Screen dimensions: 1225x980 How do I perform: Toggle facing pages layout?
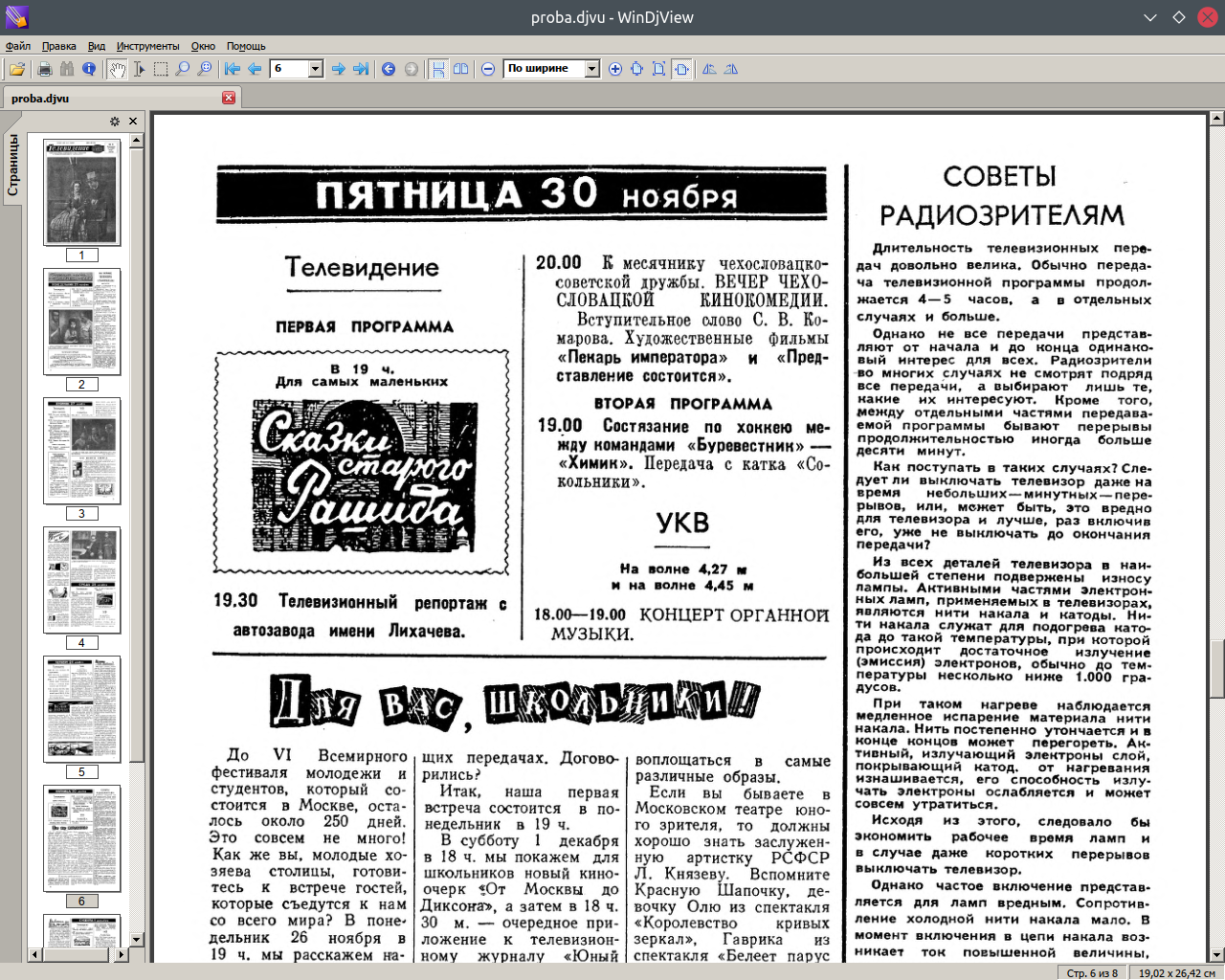coord(460,69)
